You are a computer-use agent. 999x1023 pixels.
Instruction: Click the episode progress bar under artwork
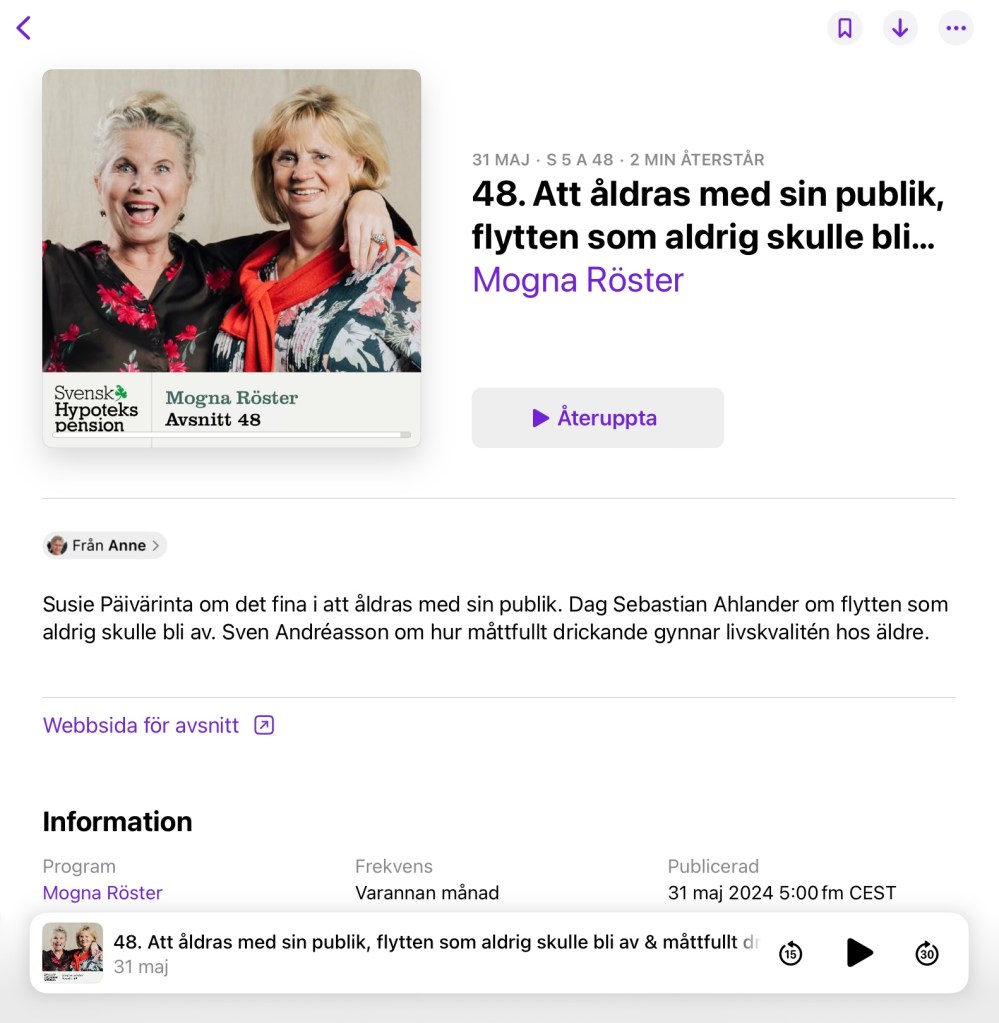point(232,435)
